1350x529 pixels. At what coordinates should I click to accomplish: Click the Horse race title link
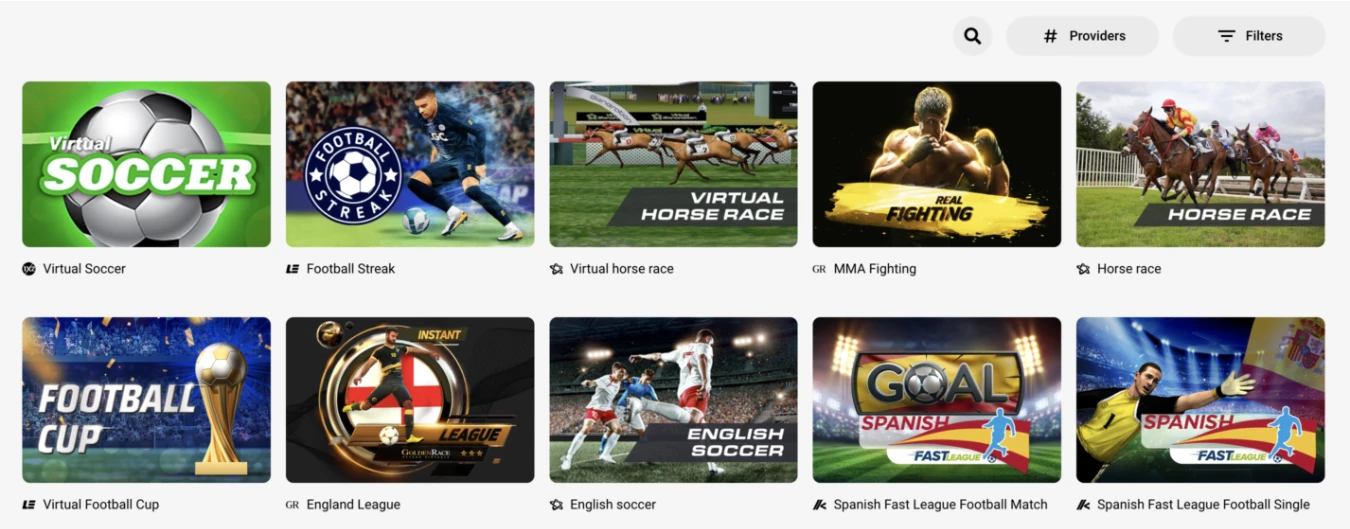coord(1129,269)
